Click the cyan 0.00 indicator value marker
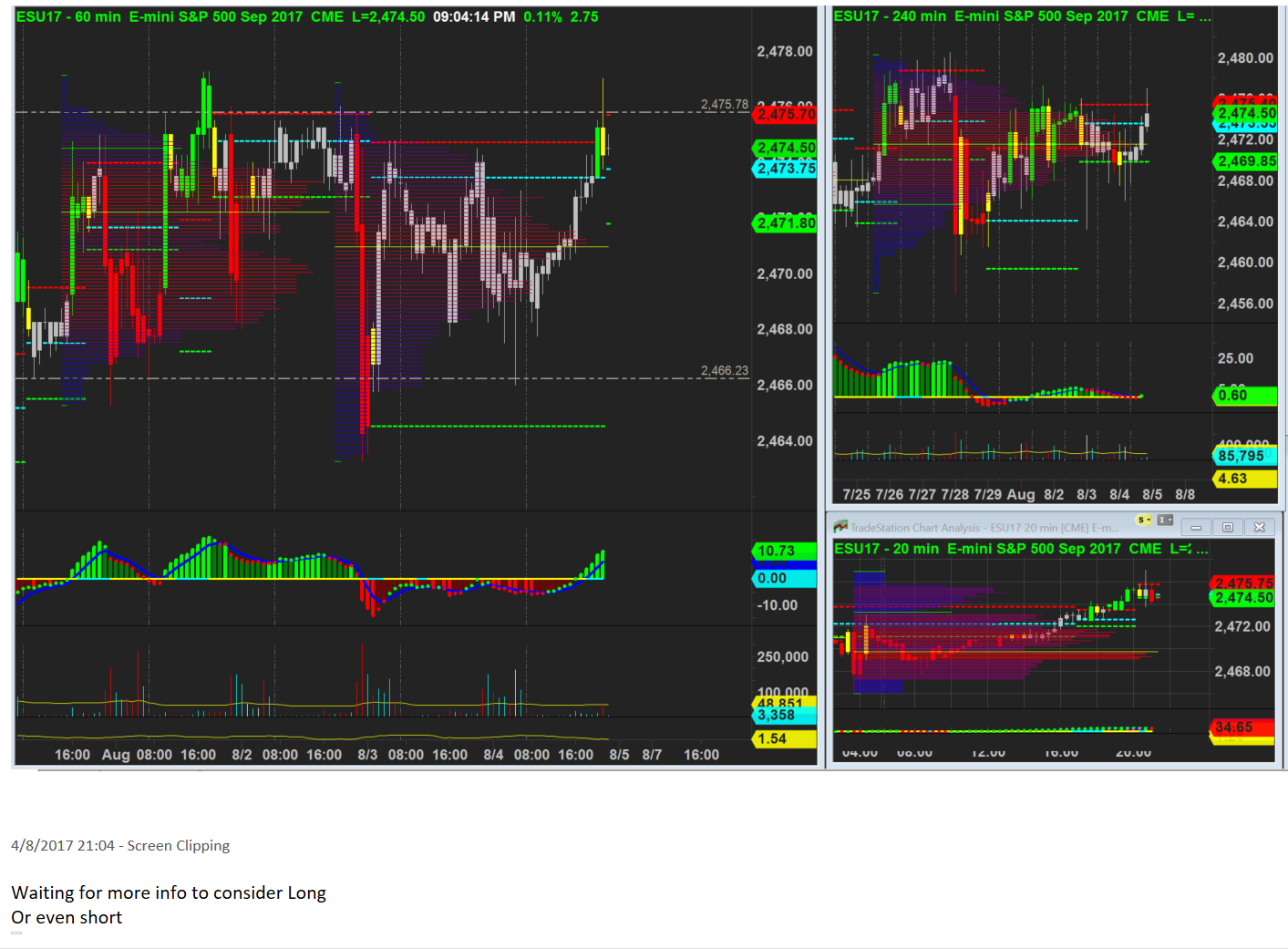Image resolution: width=1288 pixels, height=949 pixels. coord(785,578)
